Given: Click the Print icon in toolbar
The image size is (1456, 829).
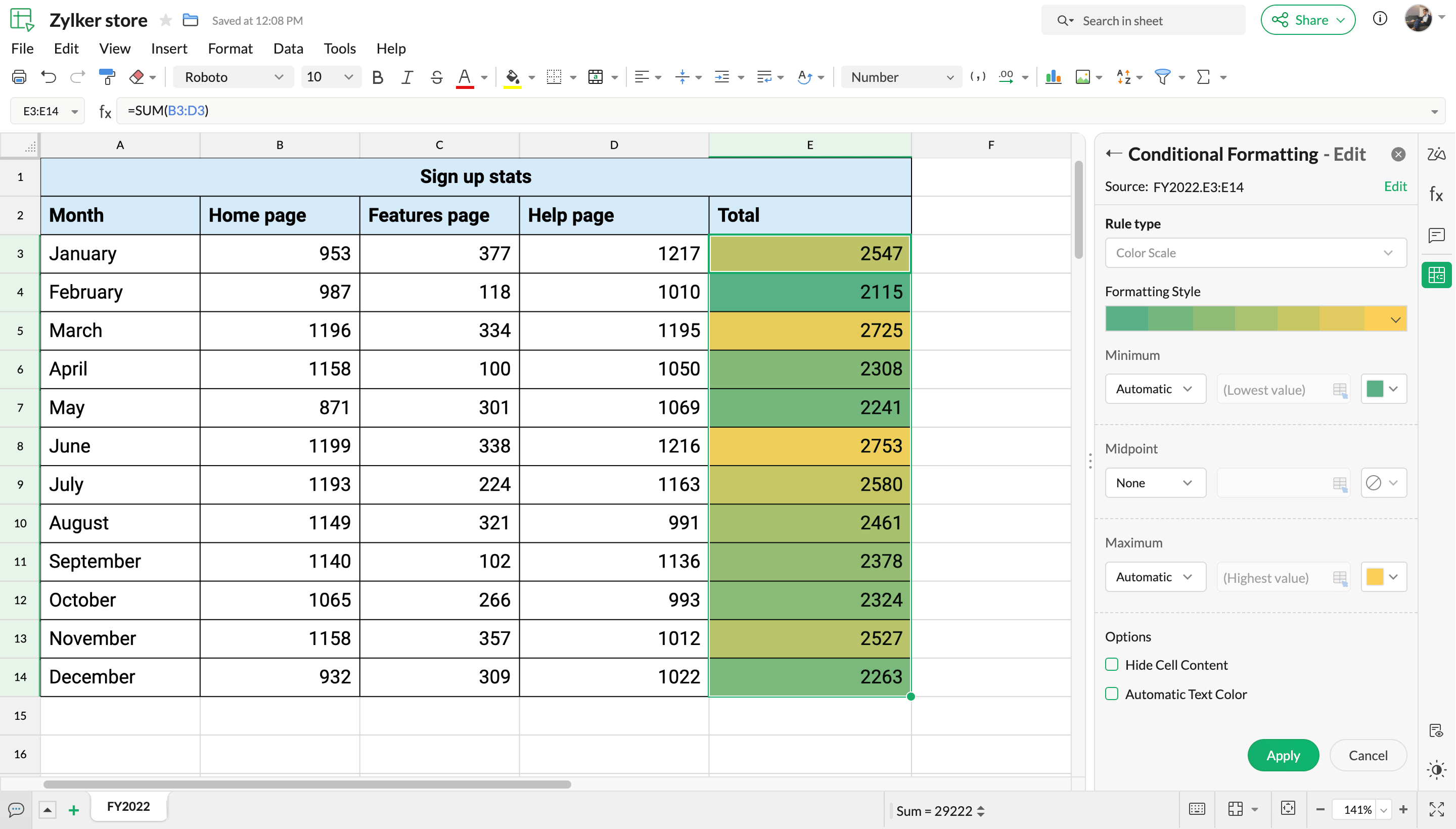Looking at the screenshot, I should click(19, 77).
